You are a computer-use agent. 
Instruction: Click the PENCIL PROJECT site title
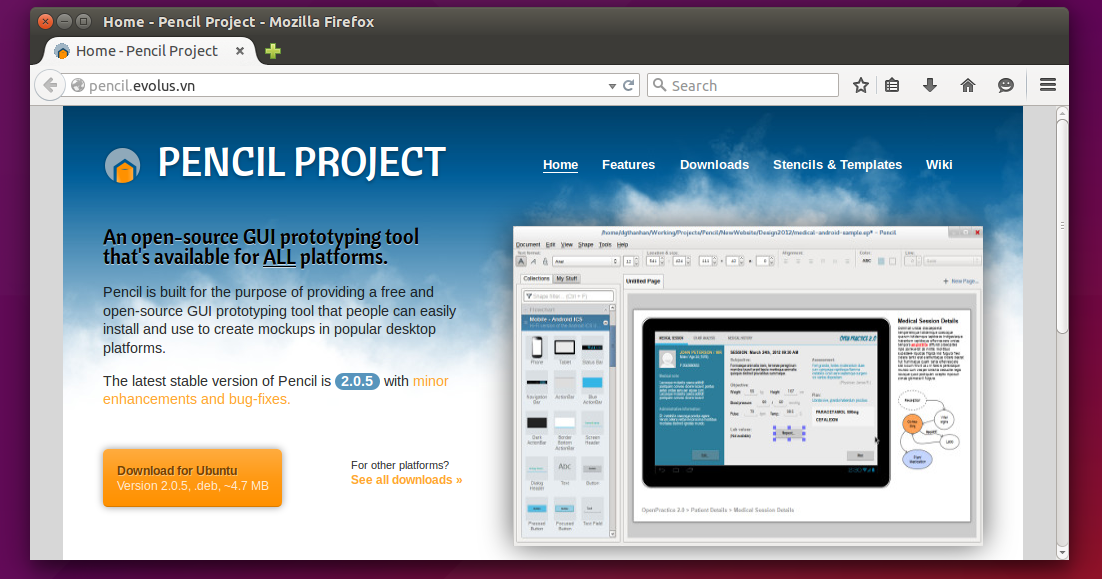(302, 163)
